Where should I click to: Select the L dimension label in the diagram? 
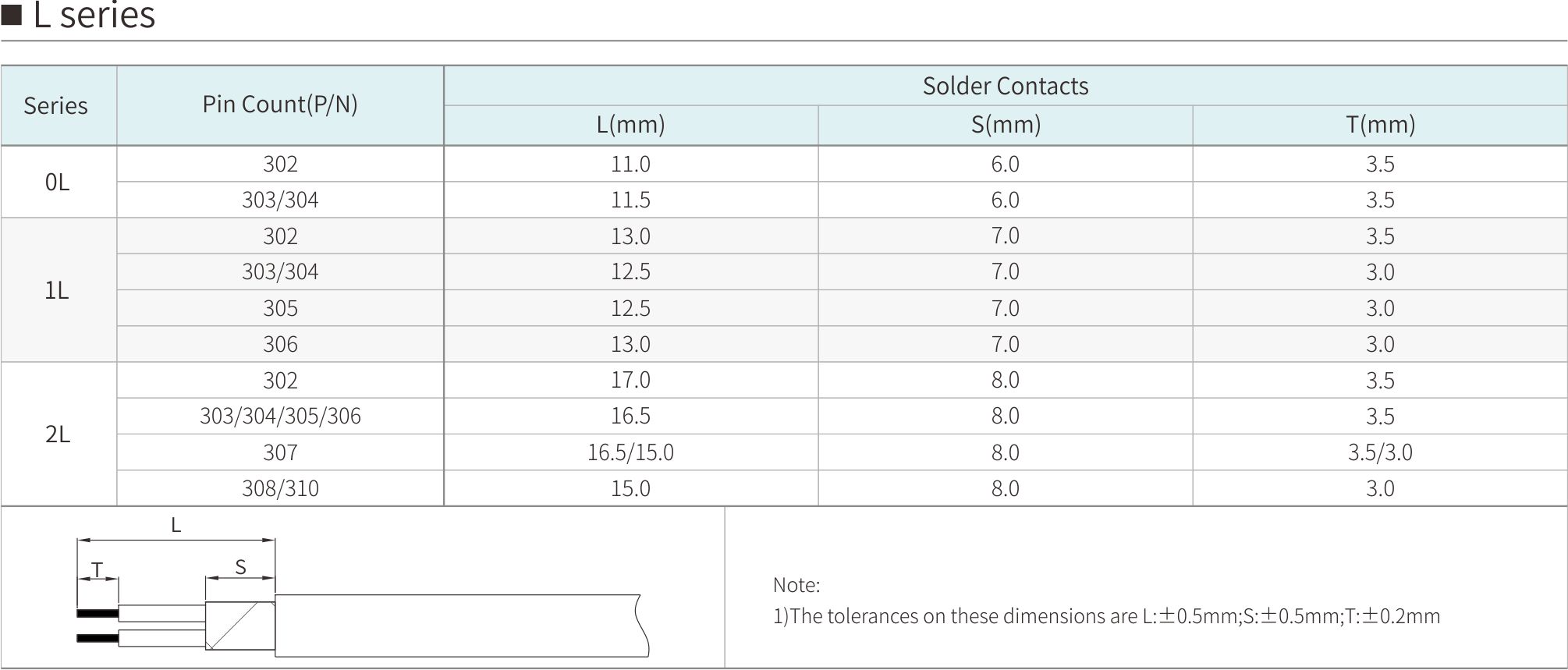[x=176, y=526]
